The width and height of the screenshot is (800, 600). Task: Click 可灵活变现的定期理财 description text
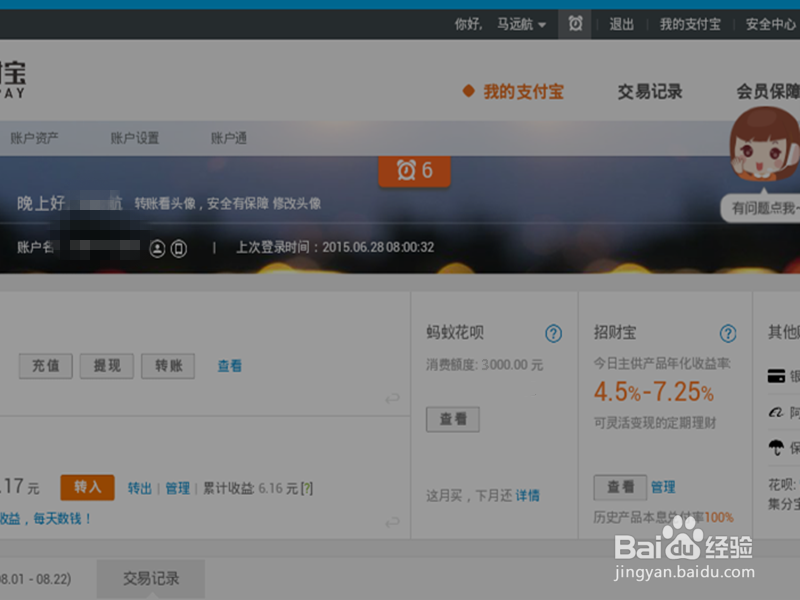[655, 423]
